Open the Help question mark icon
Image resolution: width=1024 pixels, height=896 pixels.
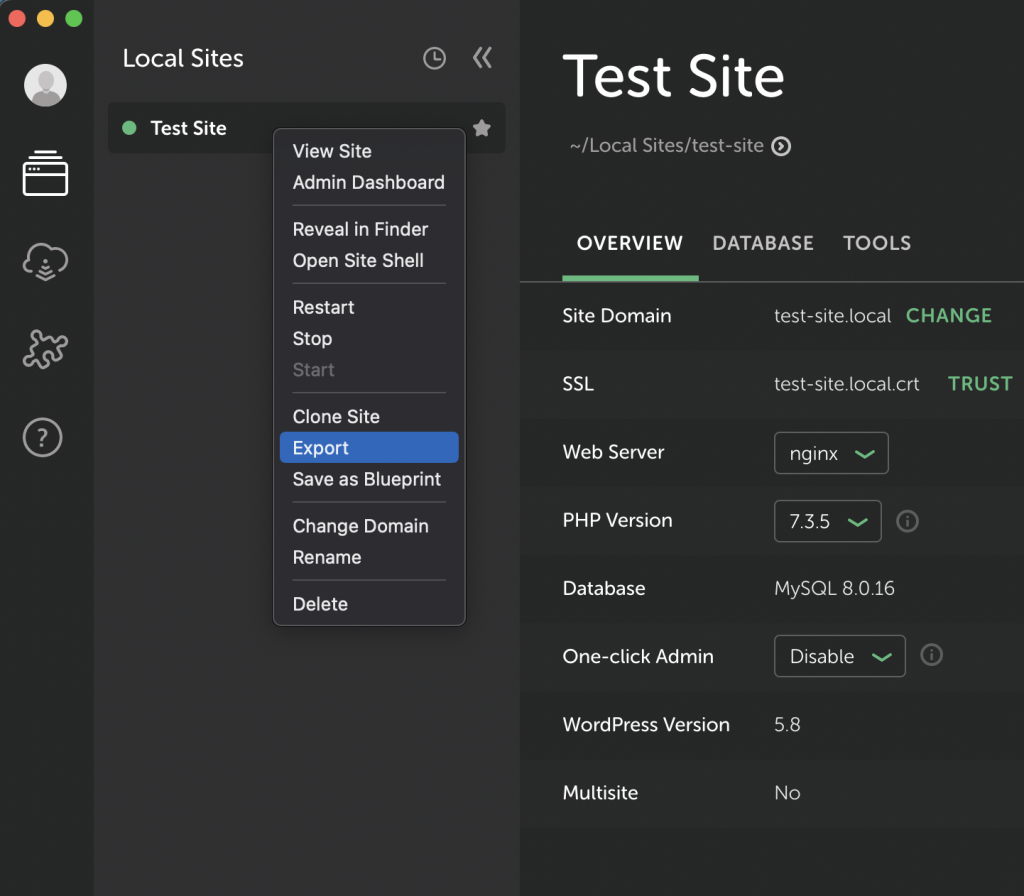point(44,437)
